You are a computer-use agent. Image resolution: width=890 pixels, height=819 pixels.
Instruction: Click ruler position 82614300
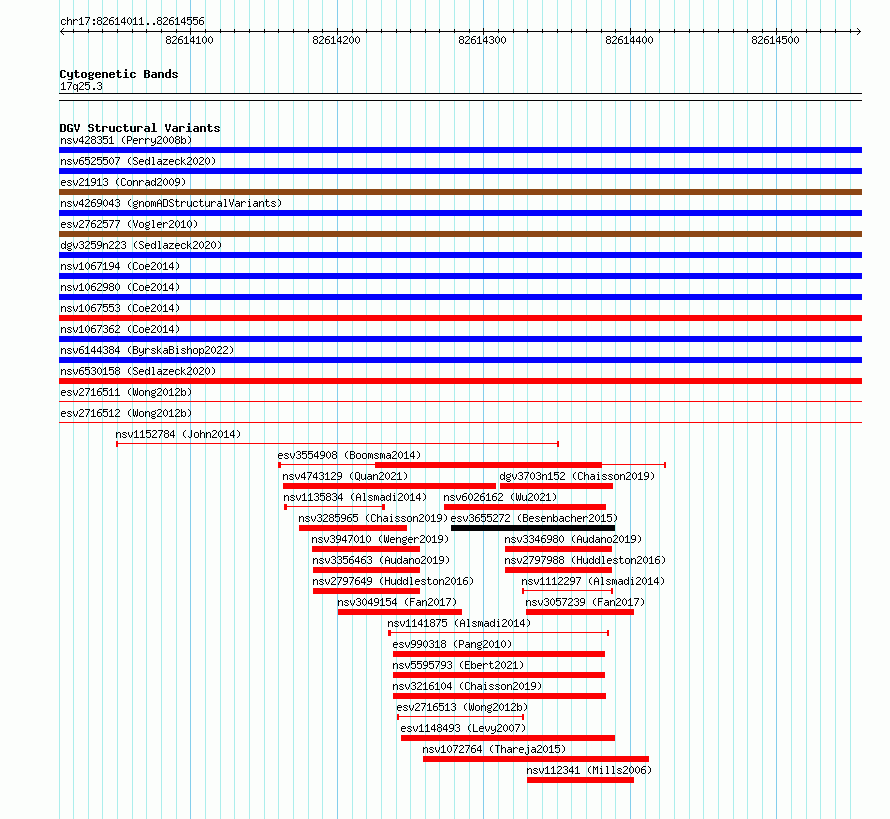click(x=482, y=40)
